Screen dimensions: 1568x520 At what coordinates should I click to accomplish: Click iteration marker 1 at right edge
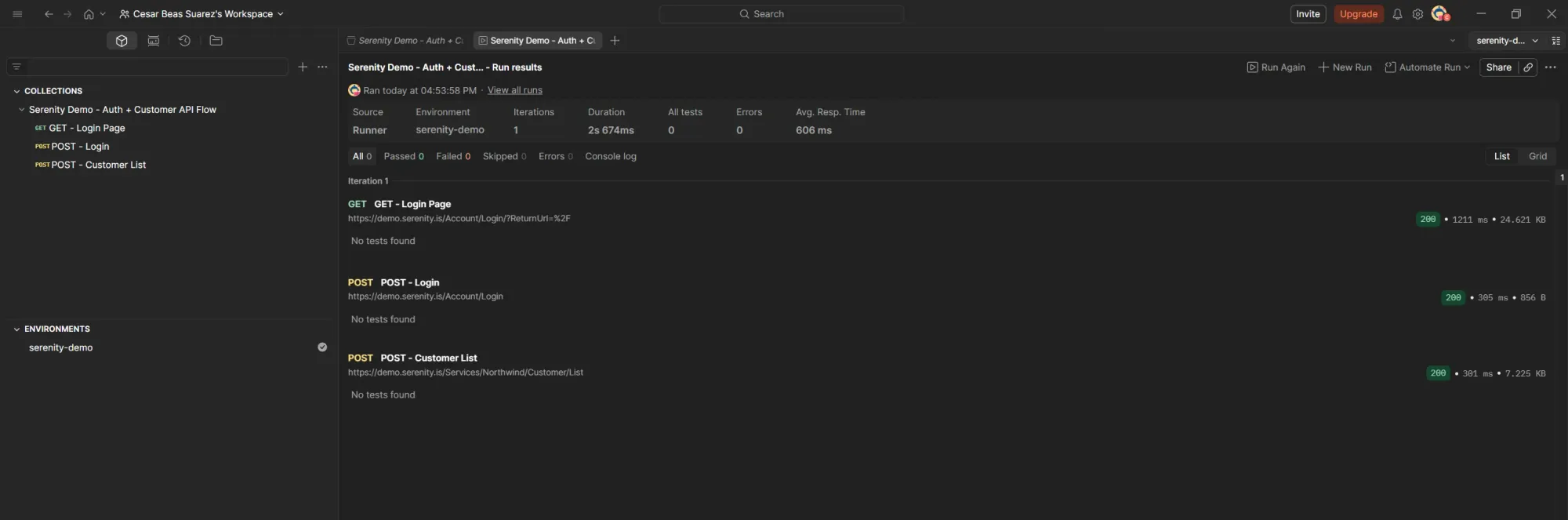(1561, 177)
